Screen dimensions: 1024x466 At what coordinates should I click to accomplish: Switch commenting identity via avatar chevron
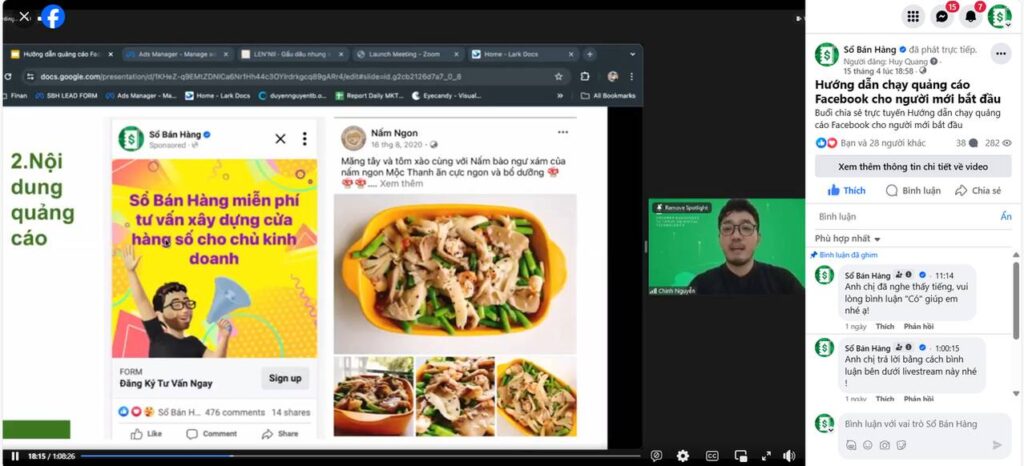click(x=824, y=424)
